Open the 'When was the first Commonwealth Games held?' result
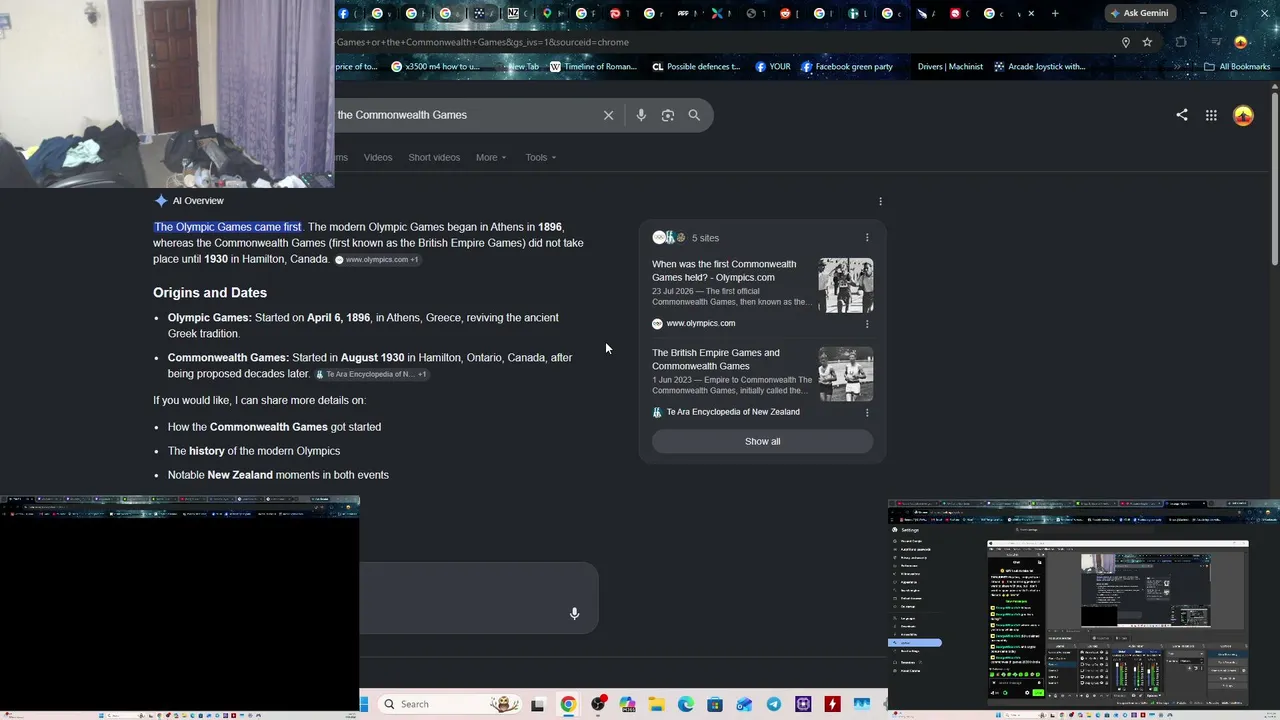 (x=724, y=271)
